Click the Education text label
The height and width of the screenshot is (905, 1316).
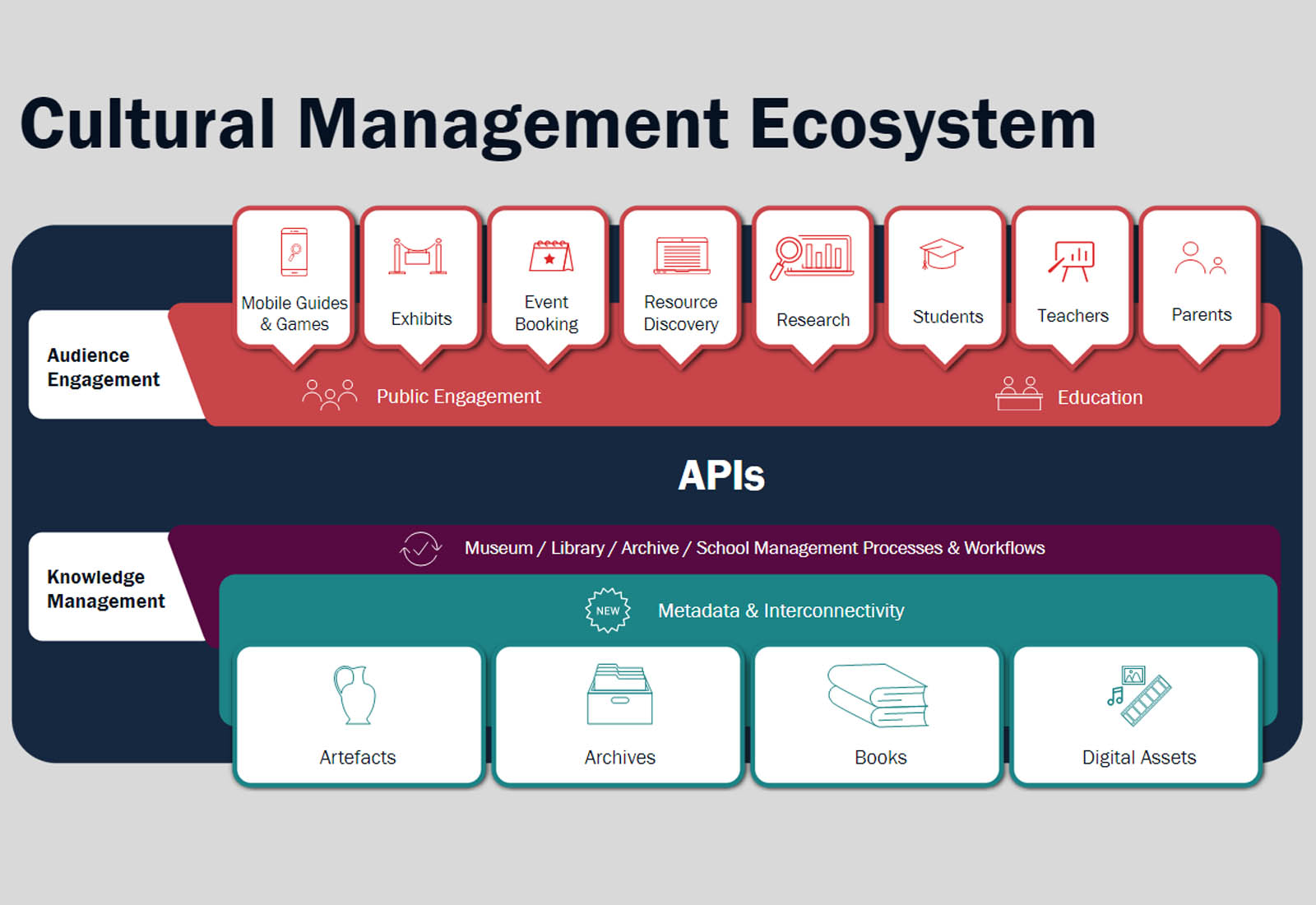(1100, 397)
